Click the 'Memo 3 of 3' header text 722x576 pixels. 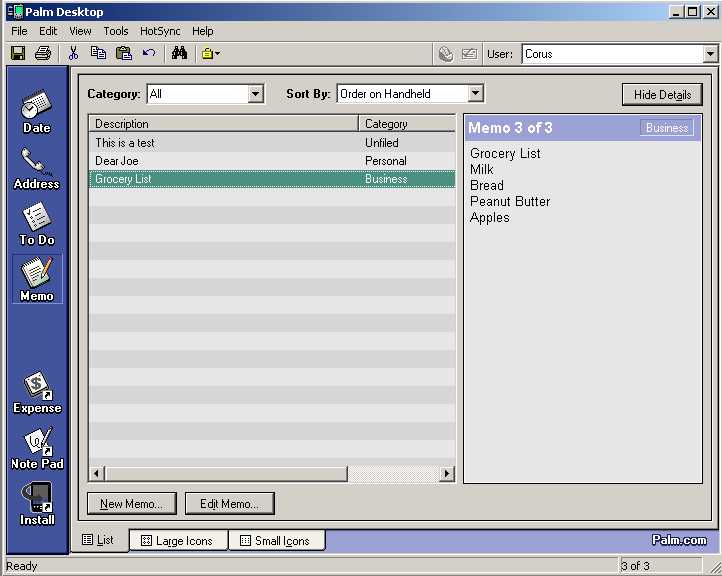coord(510,128)
